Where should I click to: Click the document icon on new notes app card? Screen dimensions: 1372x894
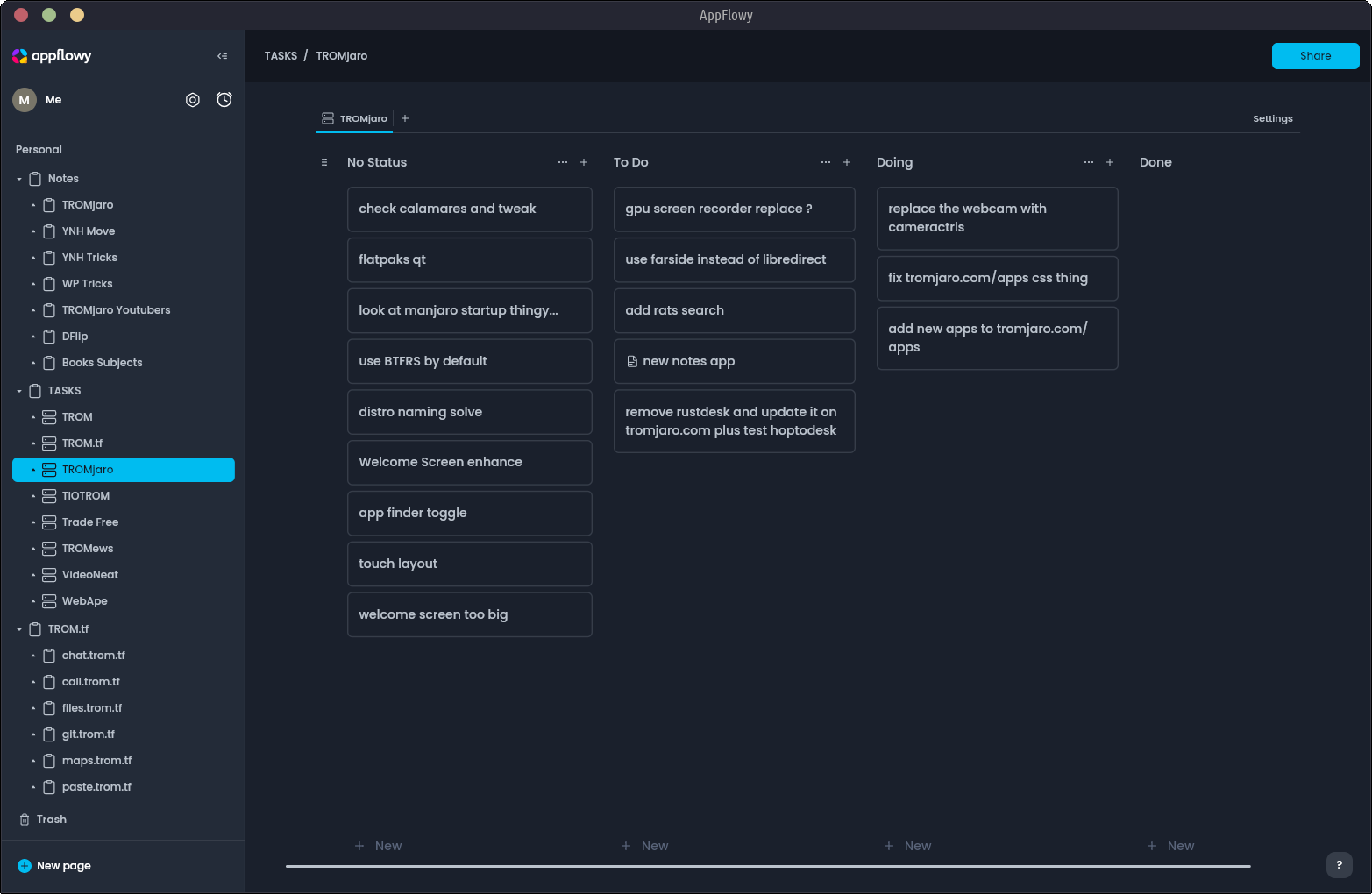tap(632, 361)
